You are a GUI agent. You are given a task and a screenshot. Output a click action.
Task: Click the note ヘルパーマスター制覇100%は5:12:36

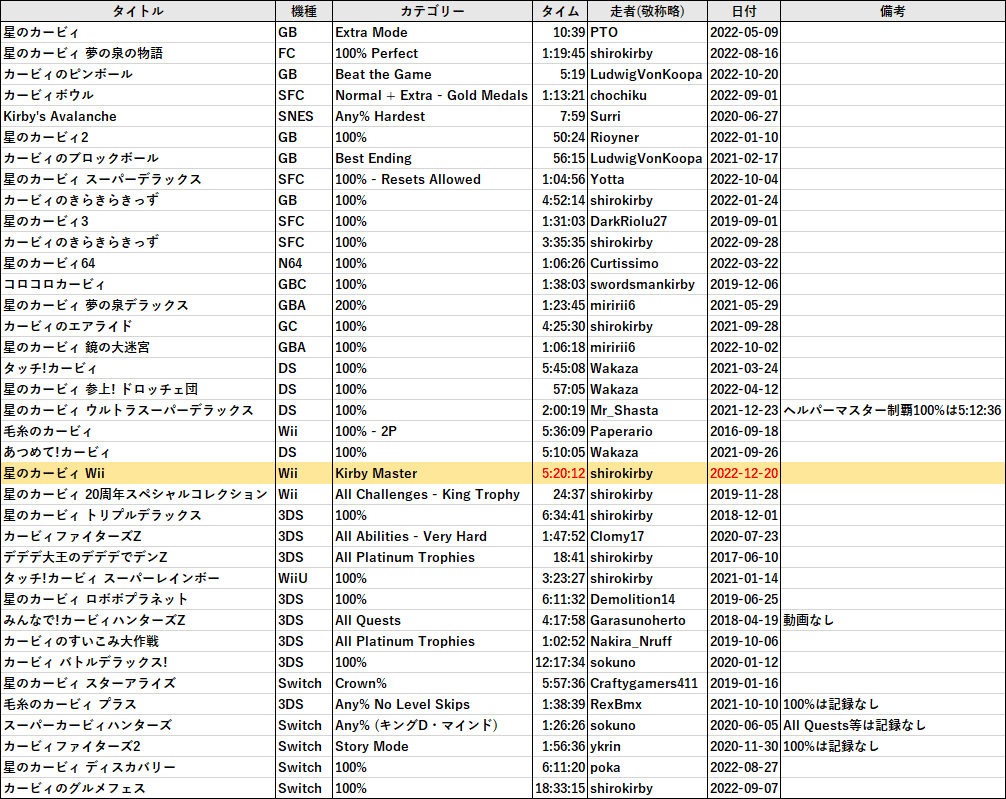tap(892, 410)
